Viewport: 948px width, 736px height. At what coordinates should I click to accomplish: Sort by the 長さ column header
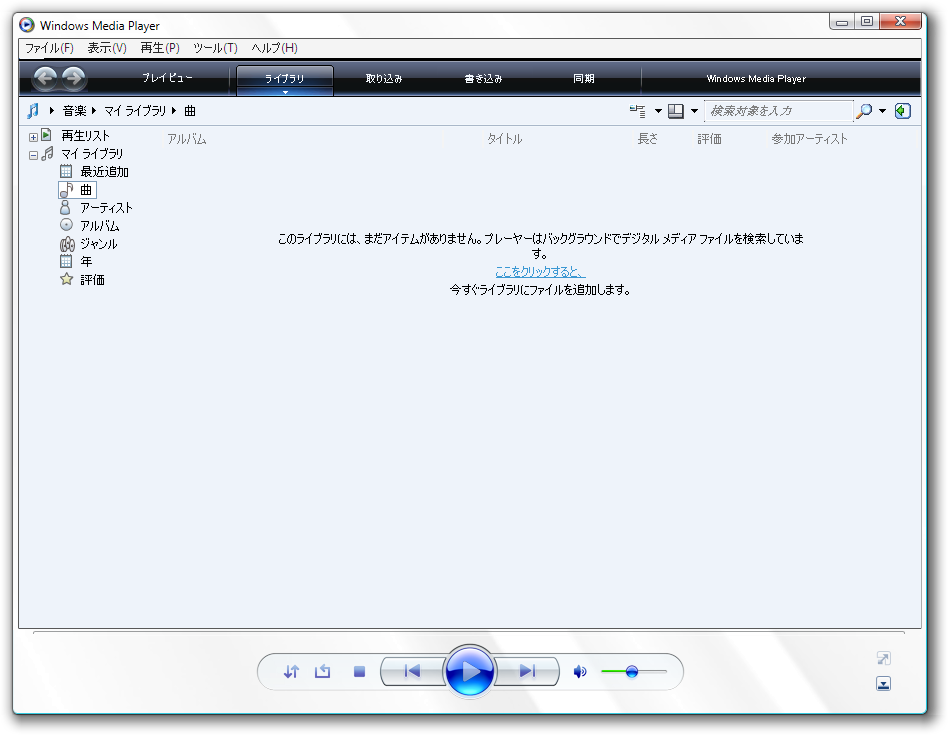coord(648,139)
